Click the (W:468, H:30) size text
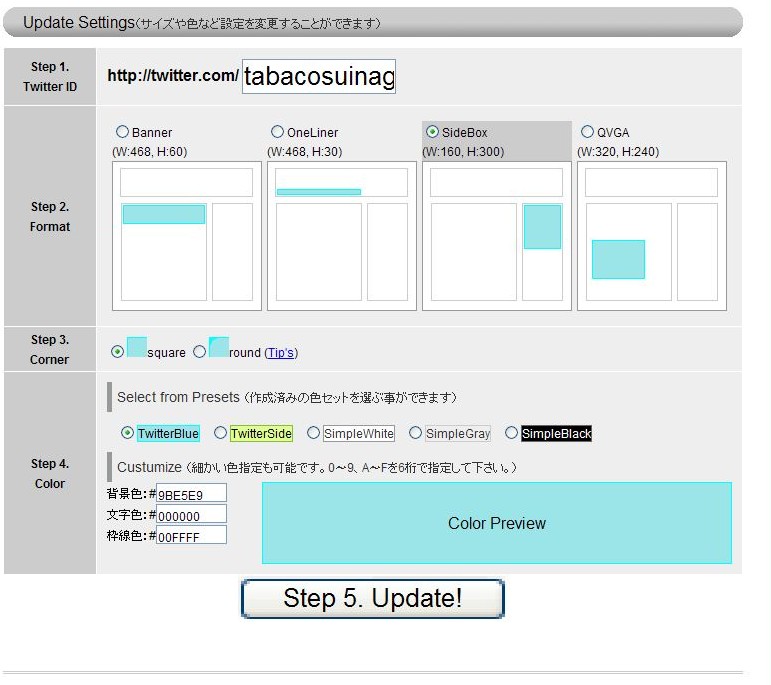 coord(304,151)
